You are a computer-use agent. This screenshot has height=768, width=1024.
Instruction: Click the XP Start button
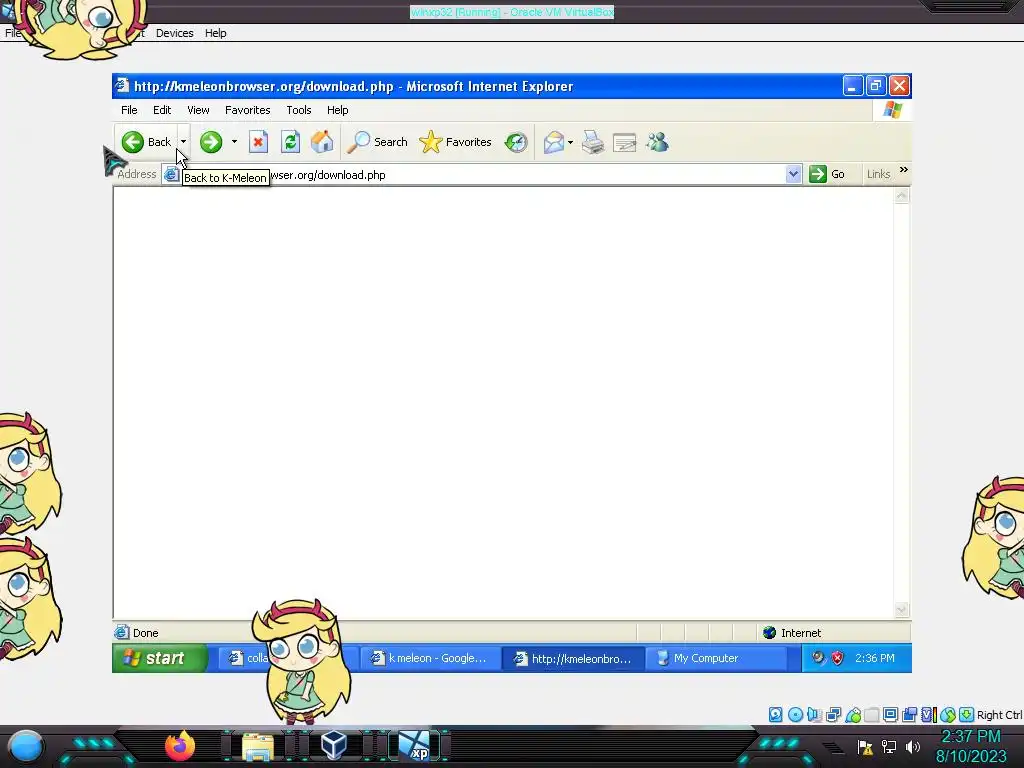click(x=159, y=658)
